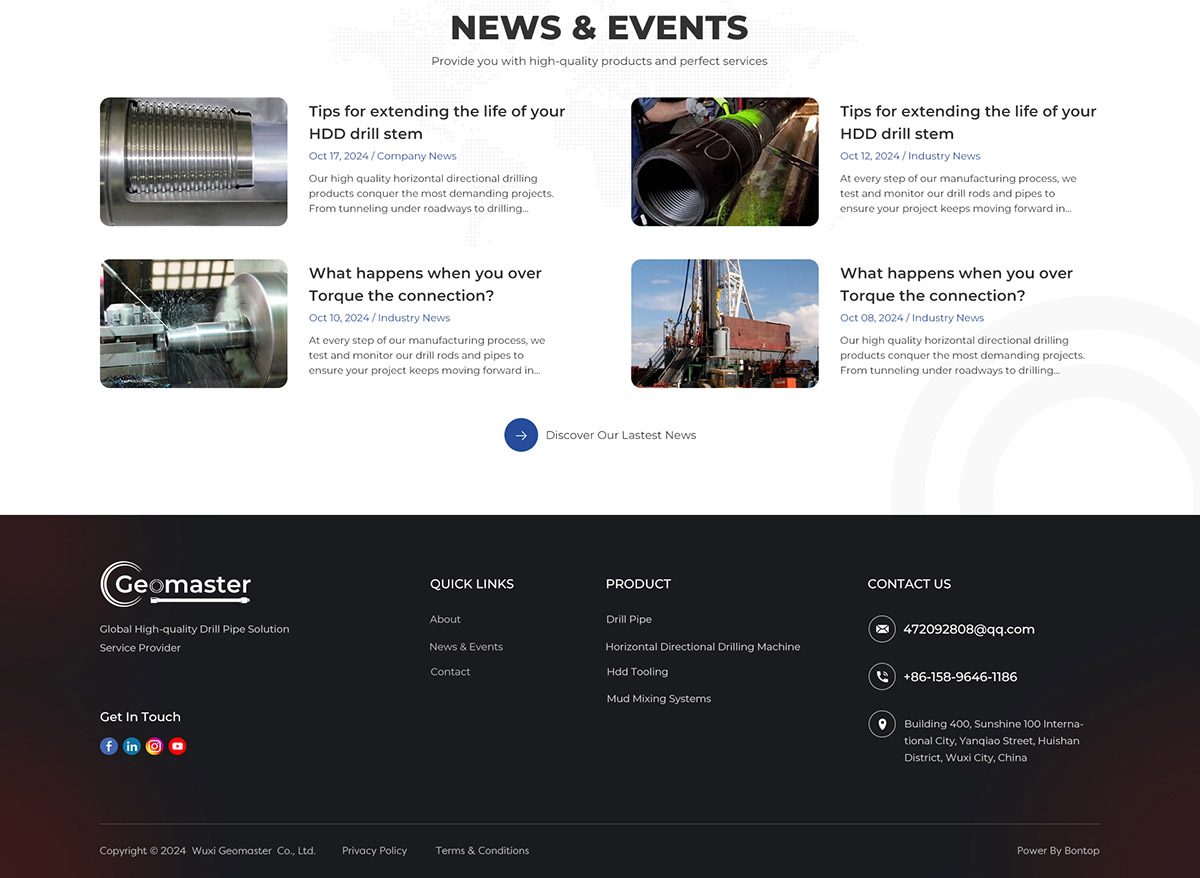Go to News & Events footer link

coord(466,647)
